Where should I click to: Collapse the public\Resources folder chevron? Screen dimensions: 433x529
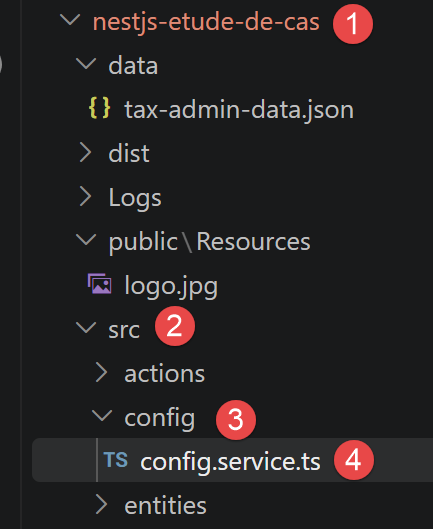[86, 239]
